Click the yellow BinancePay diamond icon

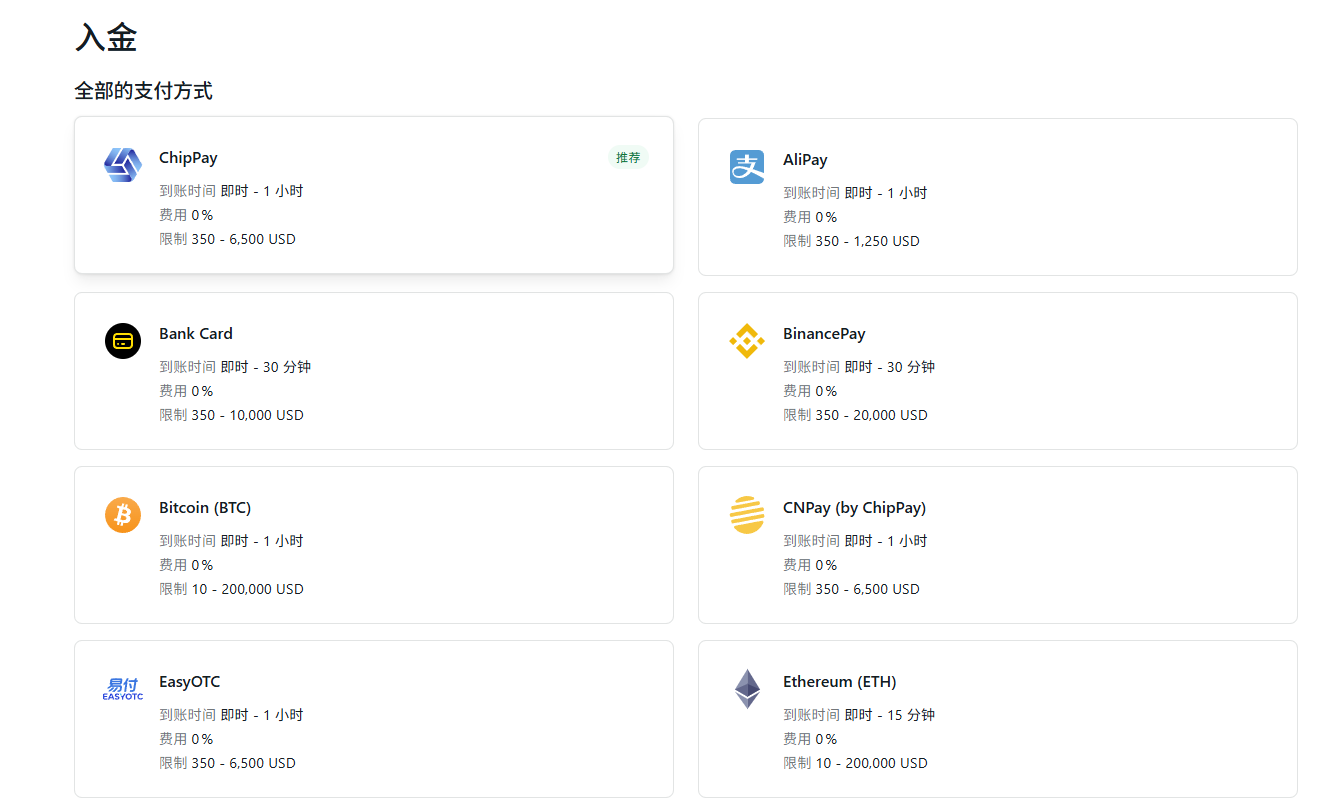click(x=747, y=341)
